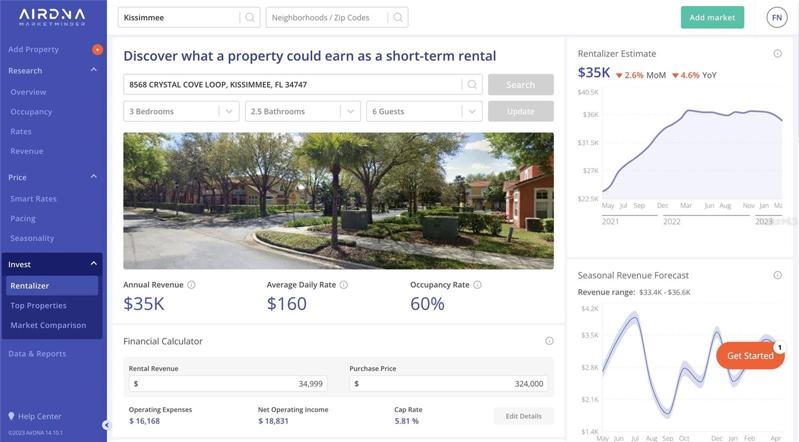Click the Edit Details button
Image resolution: width=799 pixels, height=442 pixels.
click(523, 416)
